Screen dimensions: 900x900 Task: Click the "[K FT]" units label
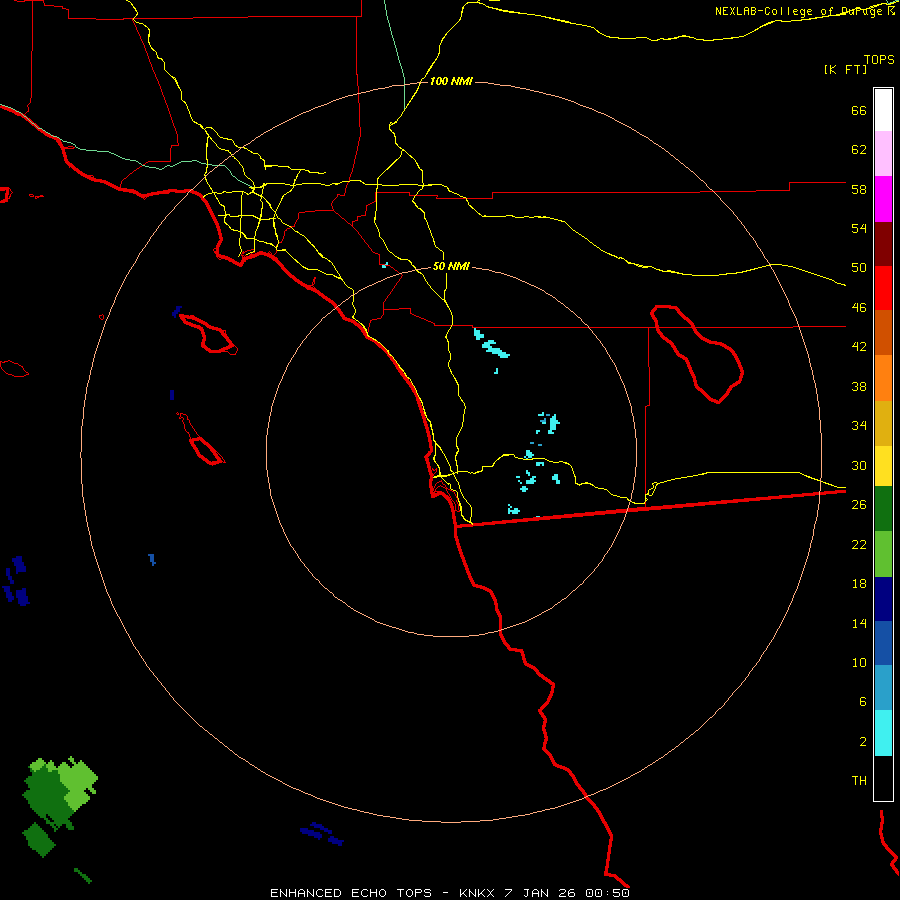845,70
